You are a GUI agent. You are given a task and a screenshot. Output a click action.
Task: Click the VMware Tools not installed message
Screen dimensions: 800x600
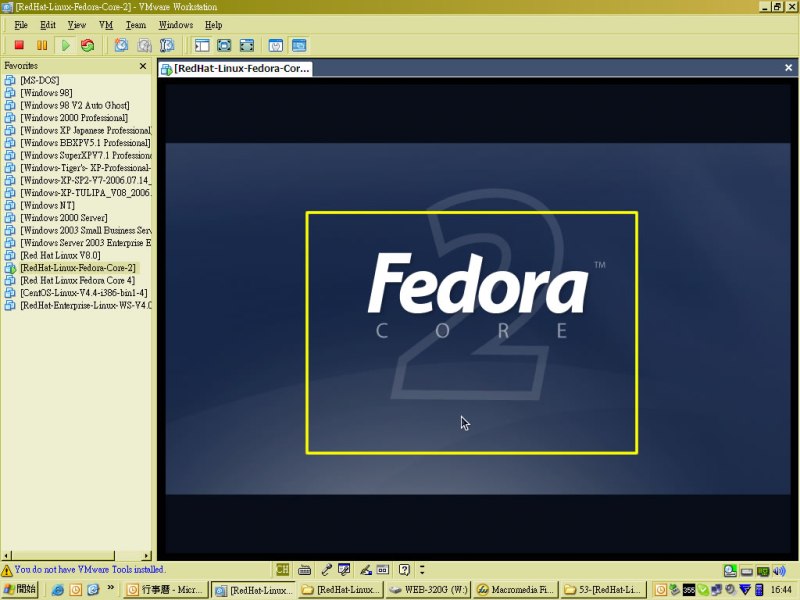click(90, 569)
